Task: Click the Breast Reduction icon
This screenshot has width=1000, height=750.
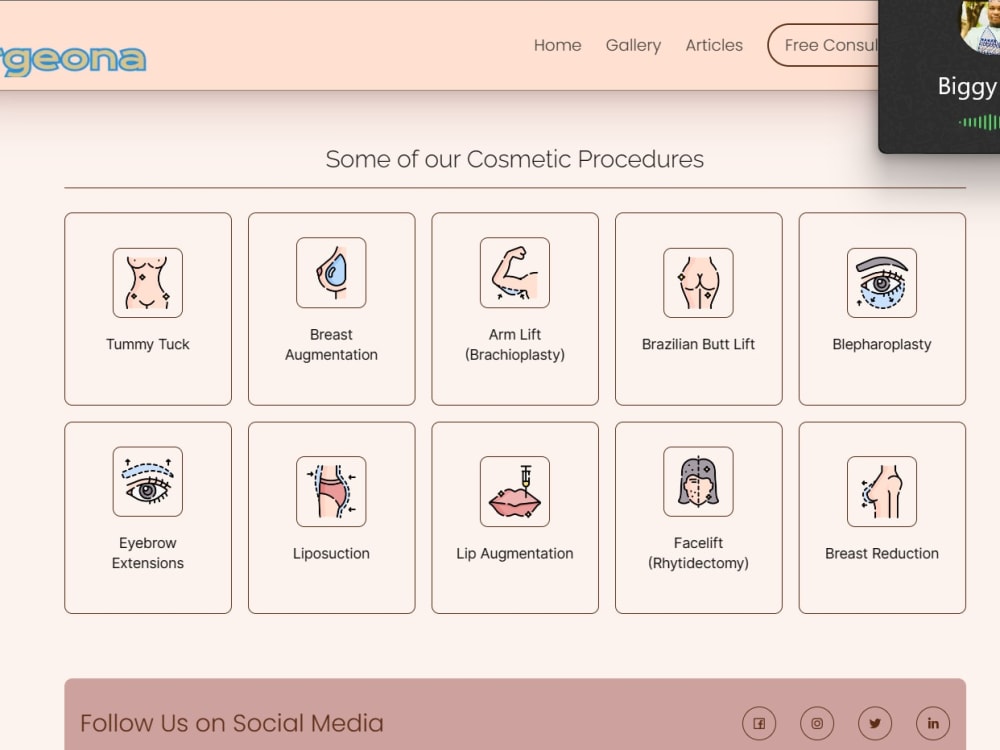Action: [882, 491]
